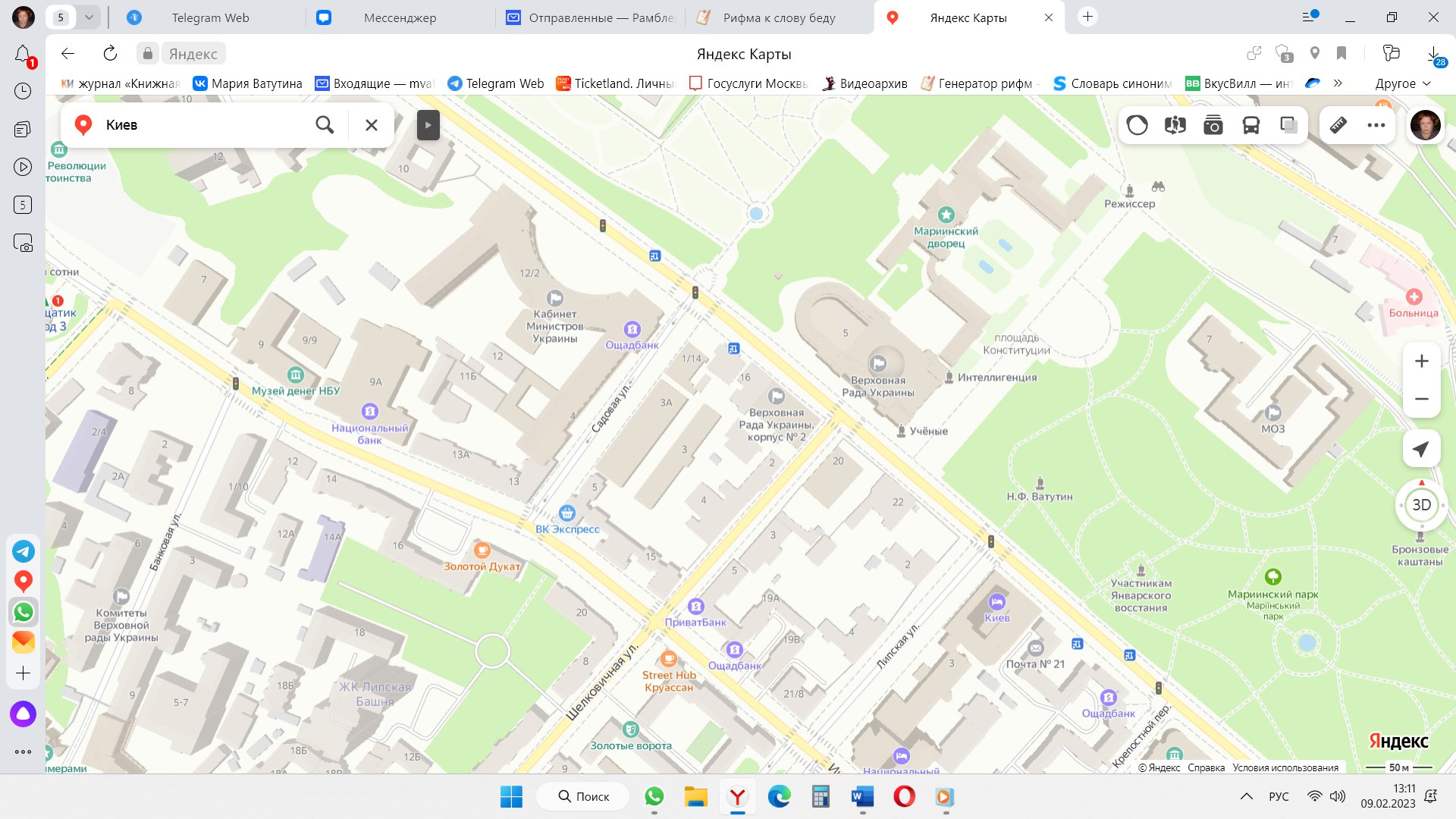Open Word from the taskbar
This screenshot has width=1456, height=819.
[862, 796]
